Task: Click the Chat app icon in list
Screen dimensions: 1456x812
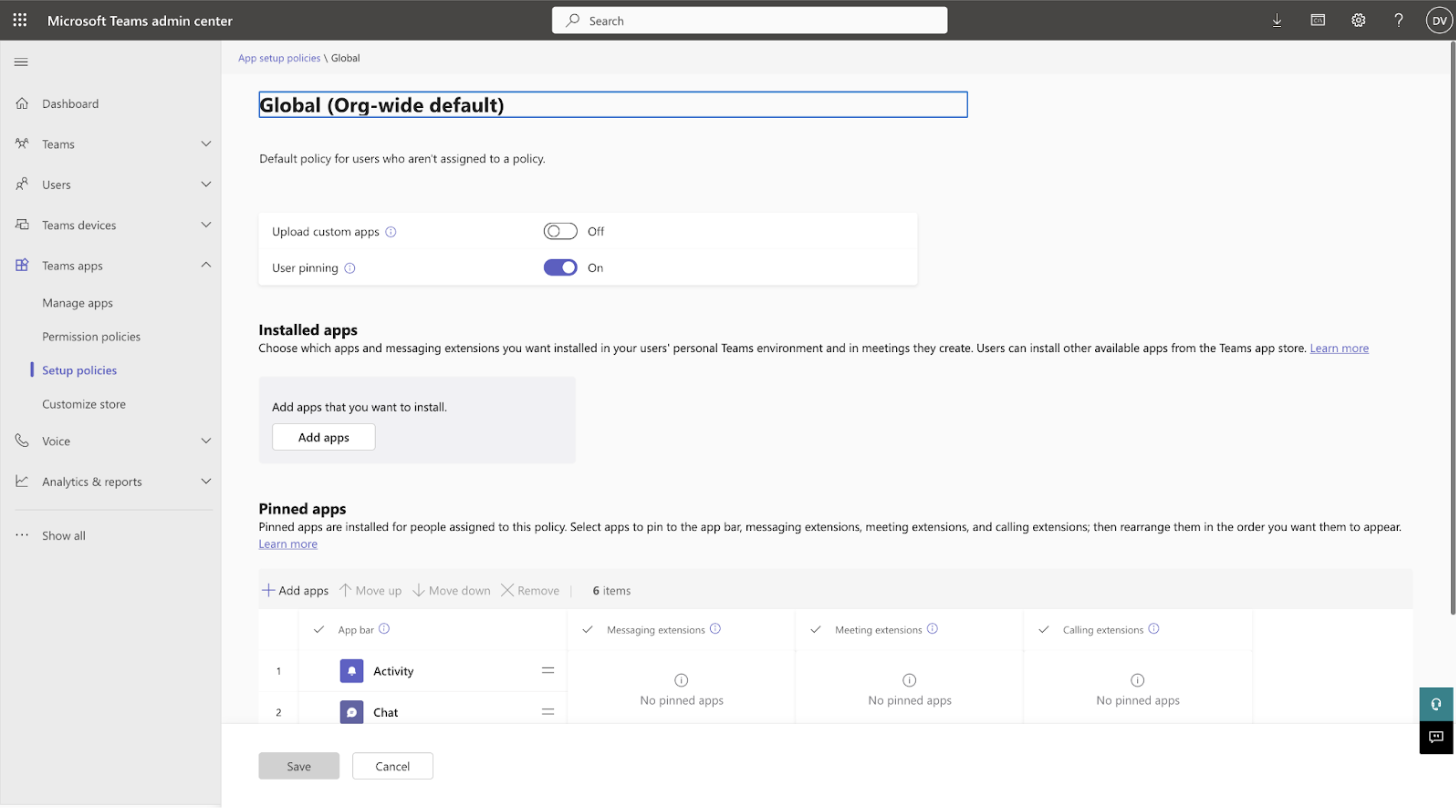Action: click(x=351, y=712)
